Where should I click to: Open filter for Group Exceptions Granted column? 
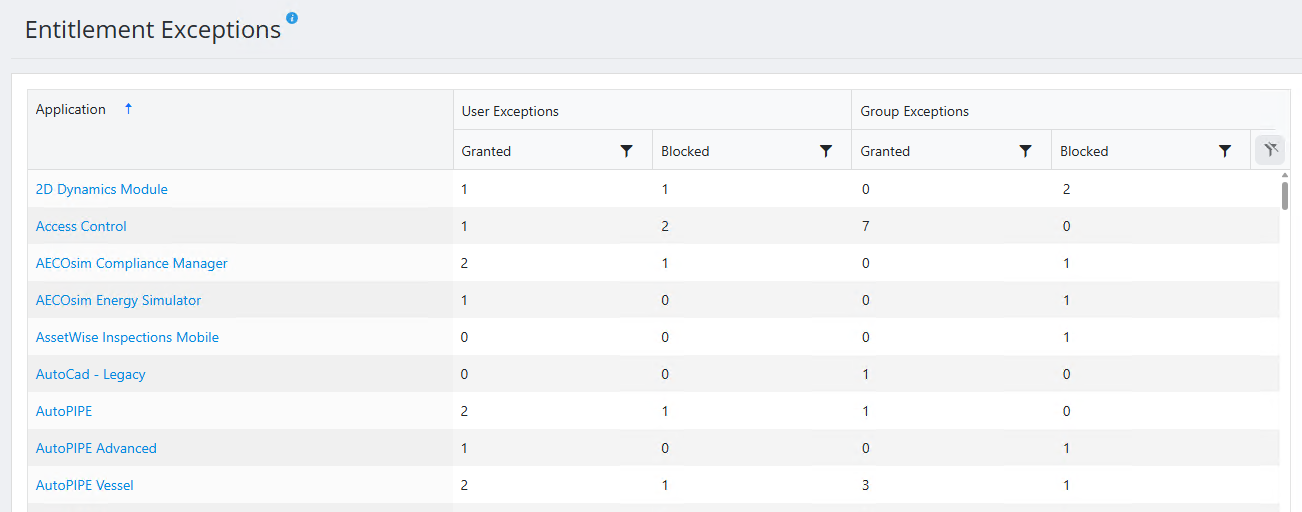pos(1025,151)
